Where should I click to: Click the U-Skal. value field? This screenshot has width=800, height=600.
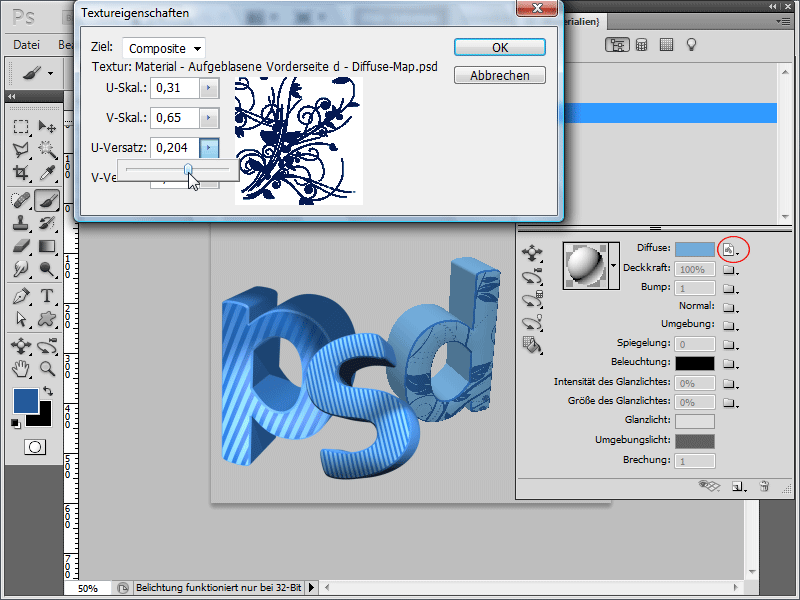click(x=174, y=88)
